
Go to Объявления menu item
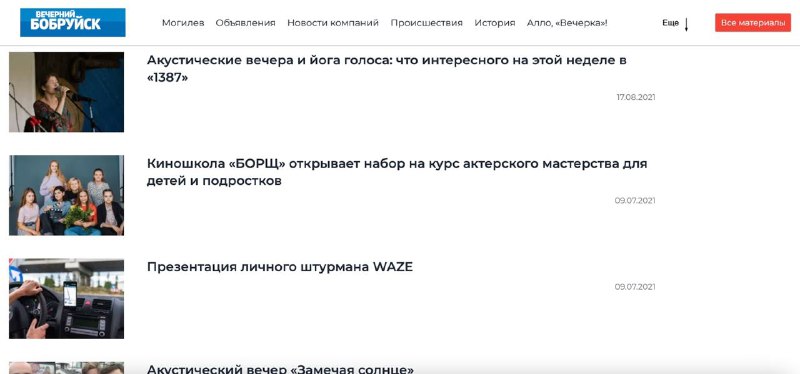click(245, 23)
